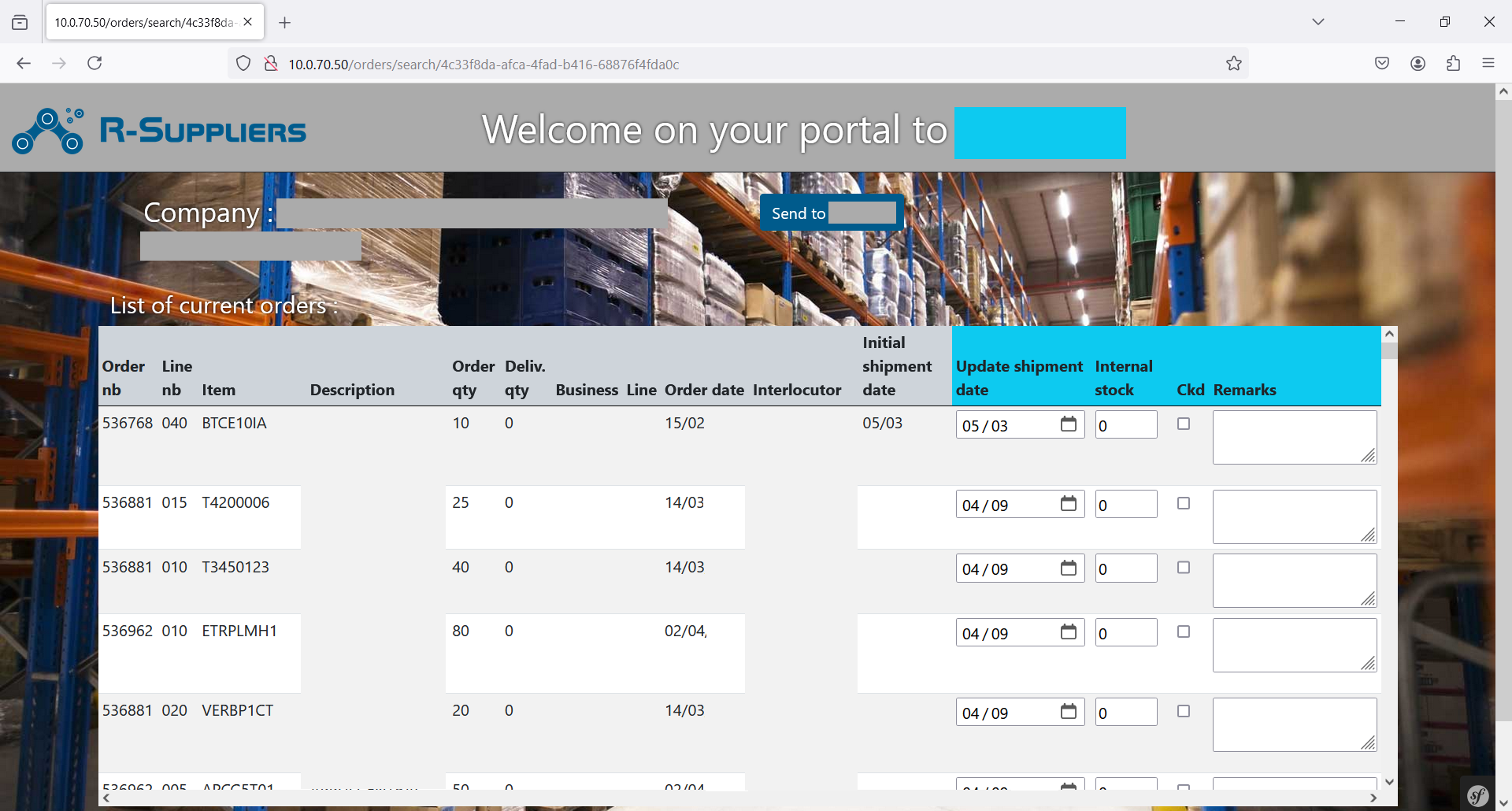
Task: Save page to Pocket icon
Action: pyautogui.click(x=1382, y=64)
